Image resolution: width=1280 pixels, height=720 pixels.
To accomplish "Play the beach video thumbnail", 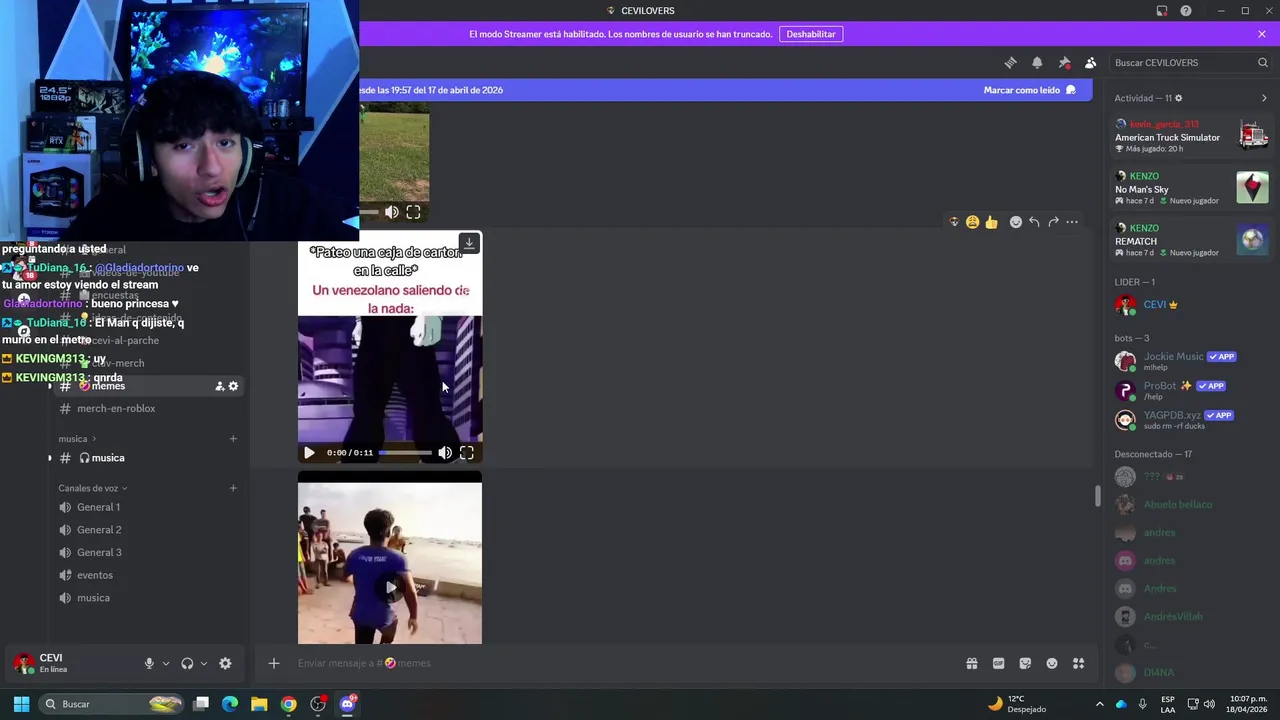I will pyautogui.click(x=390, y=588).
